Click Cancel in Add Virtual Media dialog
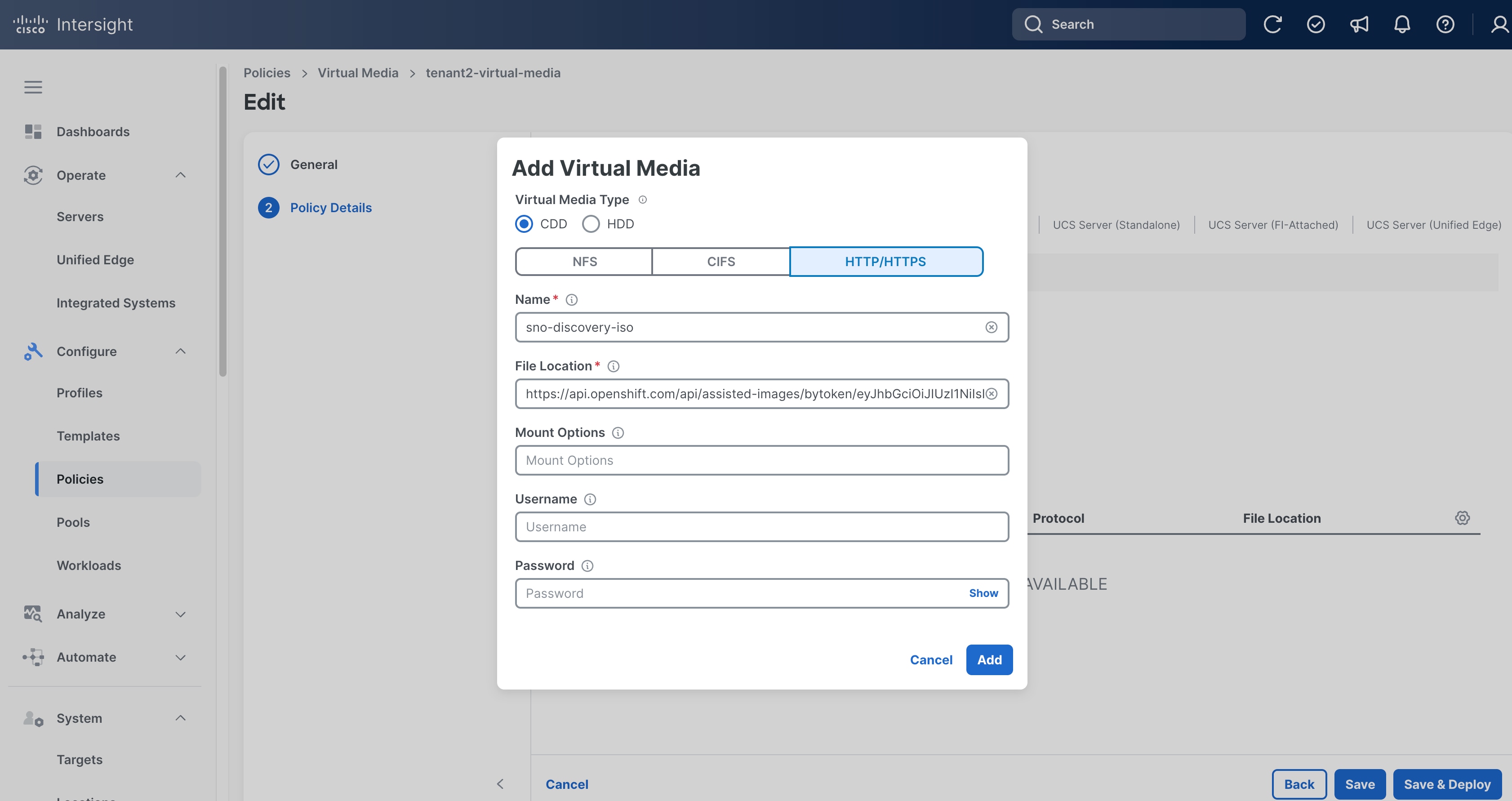1512x801 pixels. pyautogui.click(x=931, y=659)
